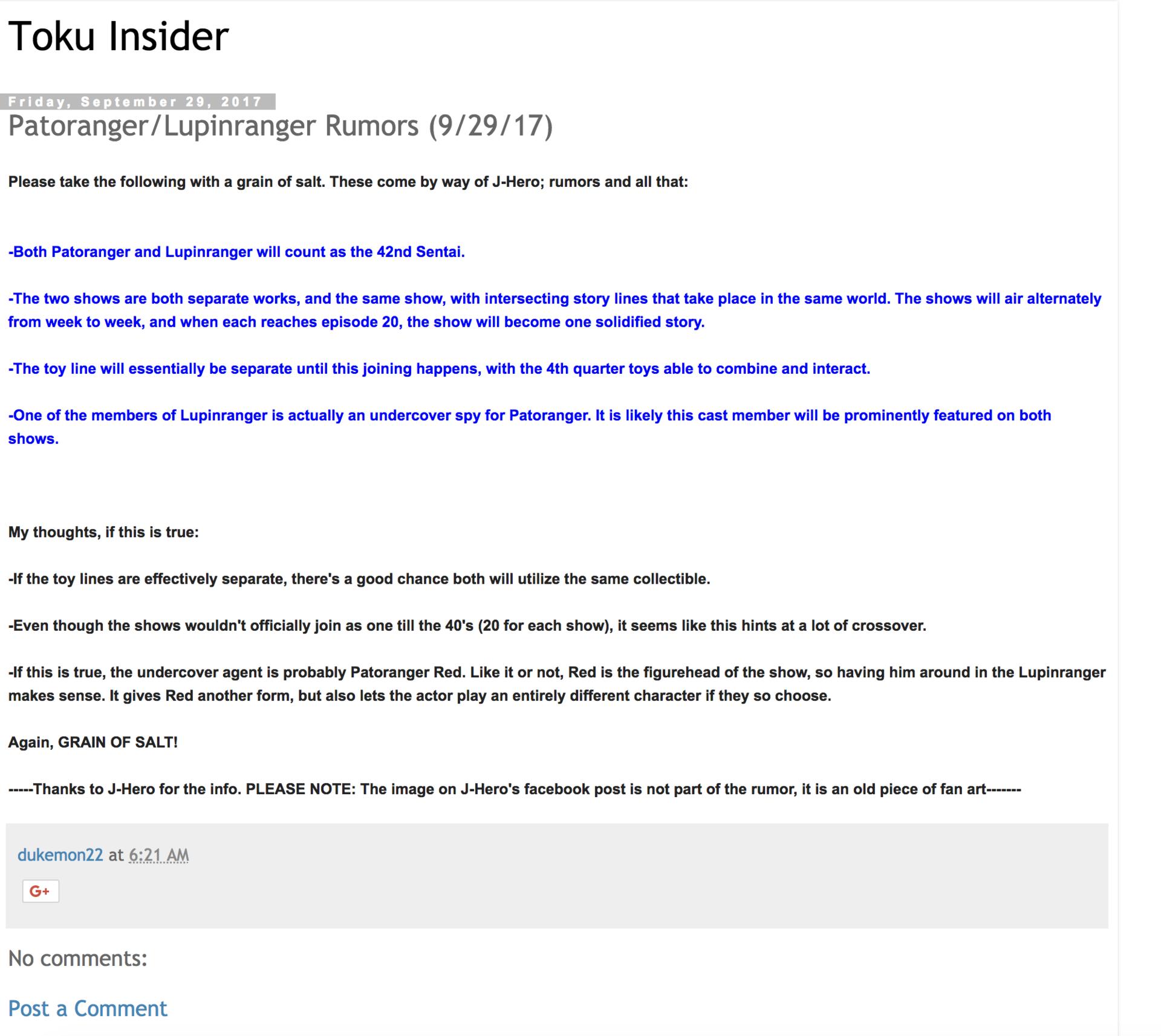
Task: Click the No comments: heading
Action: coord(78,958)
